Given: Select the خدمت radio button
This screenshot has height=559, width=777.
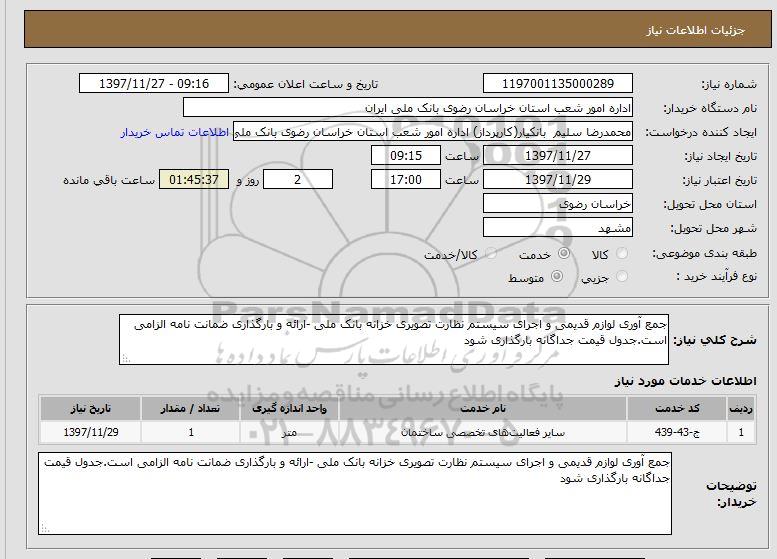Looking at the screenshot, I should pos(563,253).
